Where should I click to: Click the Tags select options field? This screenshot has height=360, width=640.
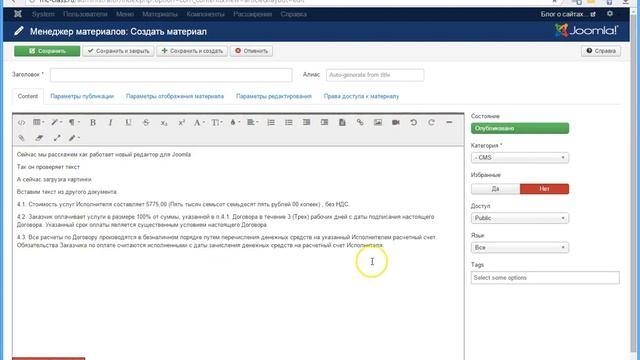pyautogui.click(x=545, y=278)
